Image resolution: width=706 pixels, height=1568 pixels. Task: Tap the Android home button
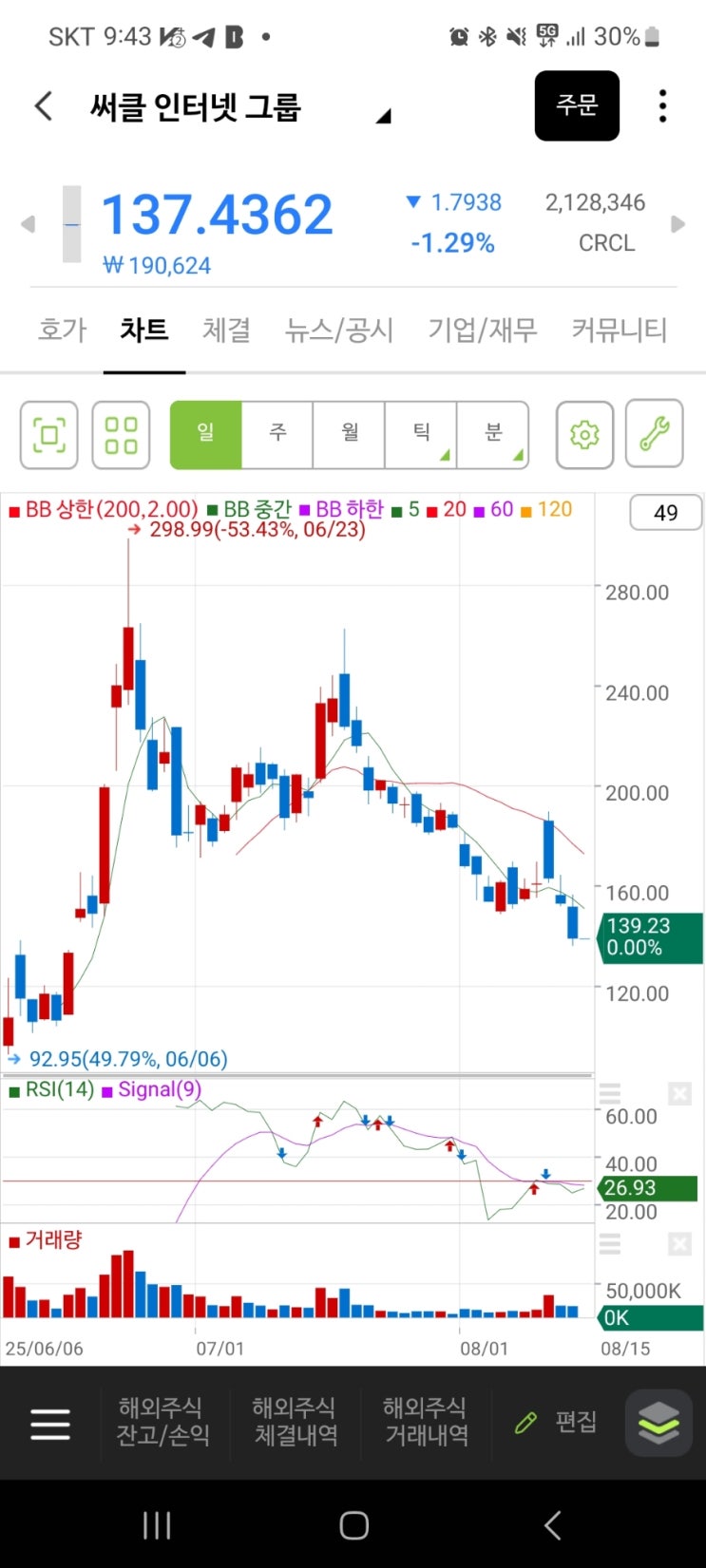353,1525
